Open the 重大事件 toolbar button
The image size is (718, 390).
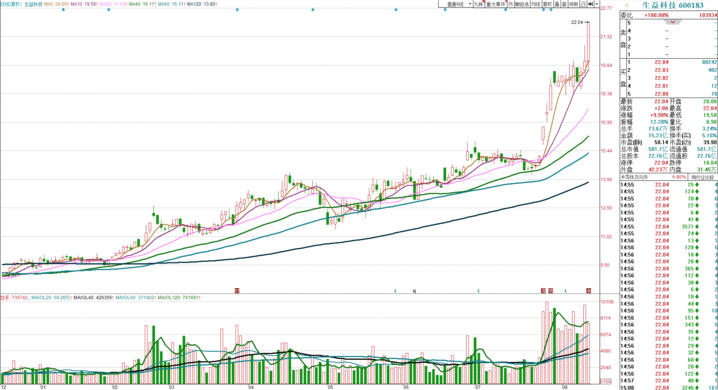tap(496, 4)
